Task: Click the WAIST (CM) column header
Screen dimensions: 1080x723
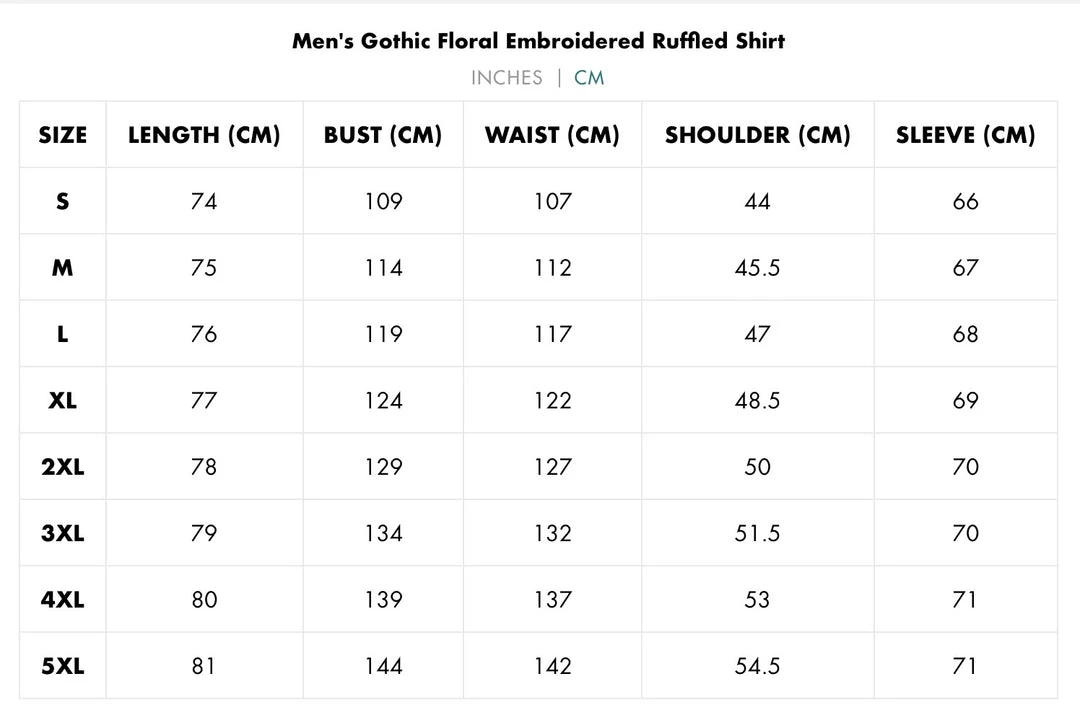Action: point(552,135)
